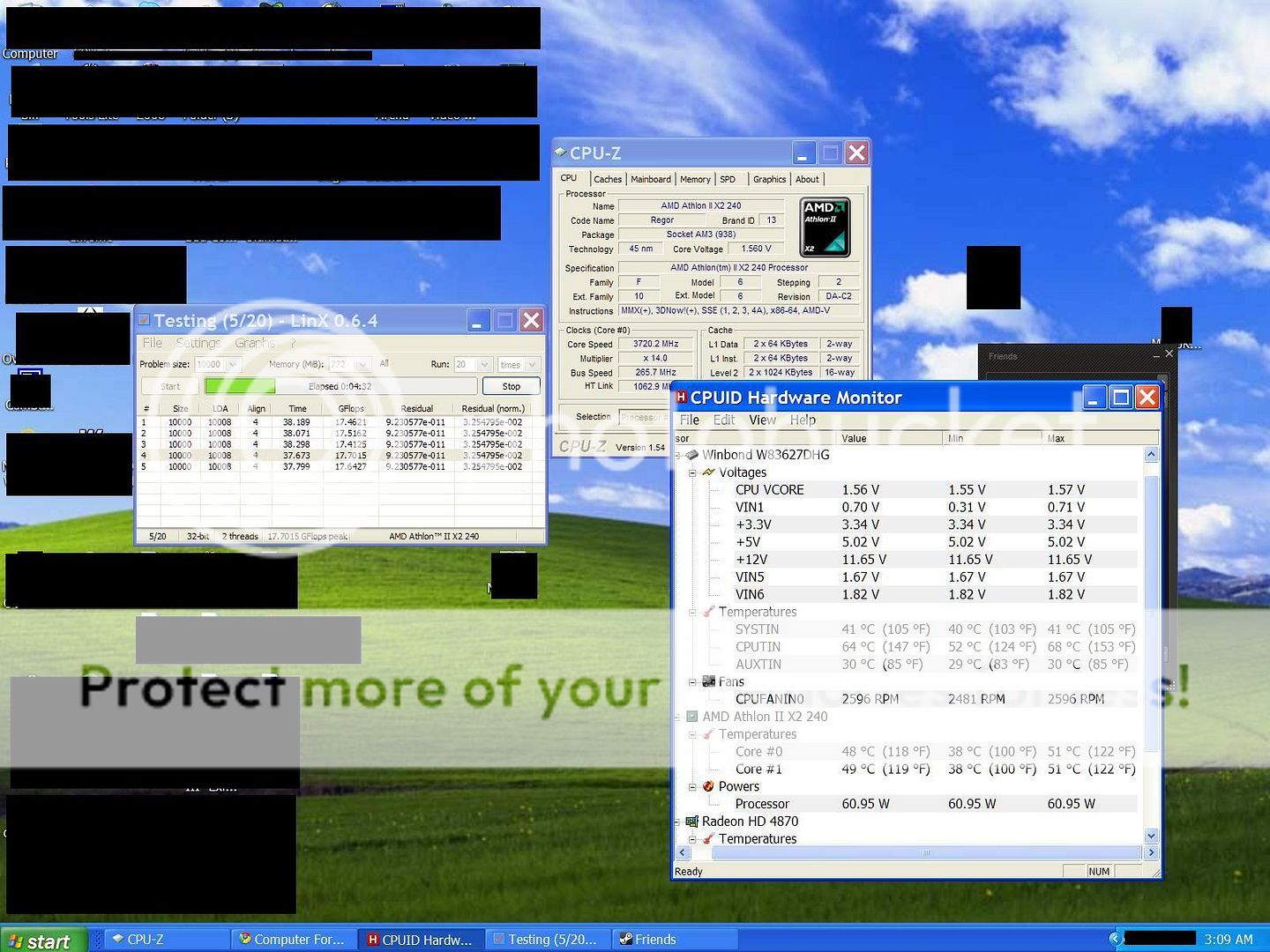Click the Voltages lightning icon
This screenshot has height=952, width=1270.
[708, 472]
